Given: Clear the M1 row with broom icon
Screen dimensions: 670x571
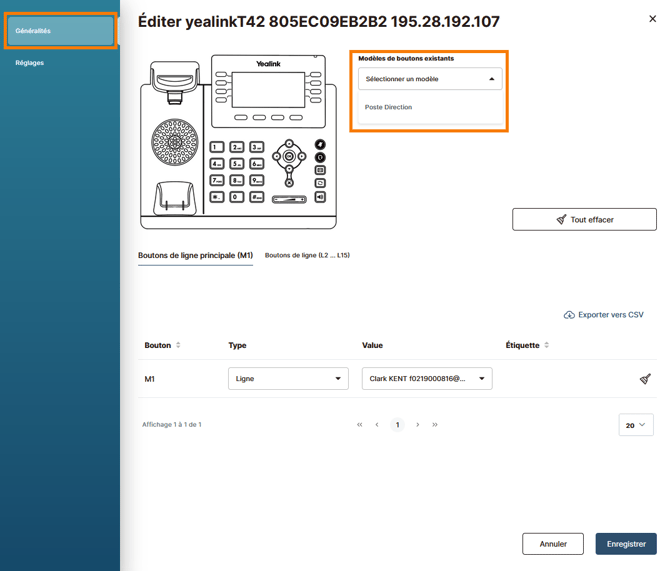Looking at the screenshot, I should point(645,379).
